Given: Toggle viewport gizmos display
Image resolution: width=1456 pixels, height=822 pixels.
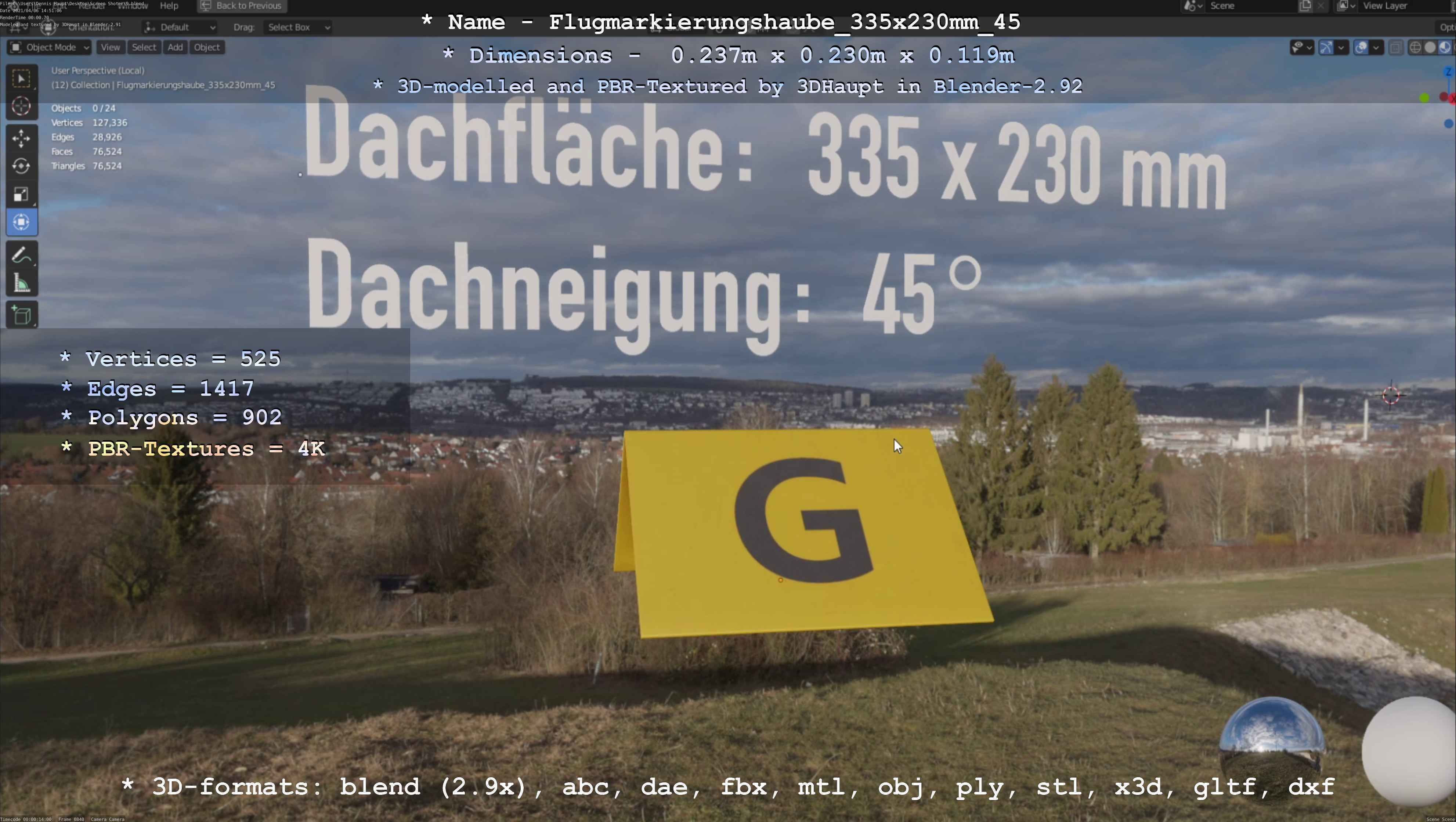Looking at the screenshot, I should (1325, 47).
